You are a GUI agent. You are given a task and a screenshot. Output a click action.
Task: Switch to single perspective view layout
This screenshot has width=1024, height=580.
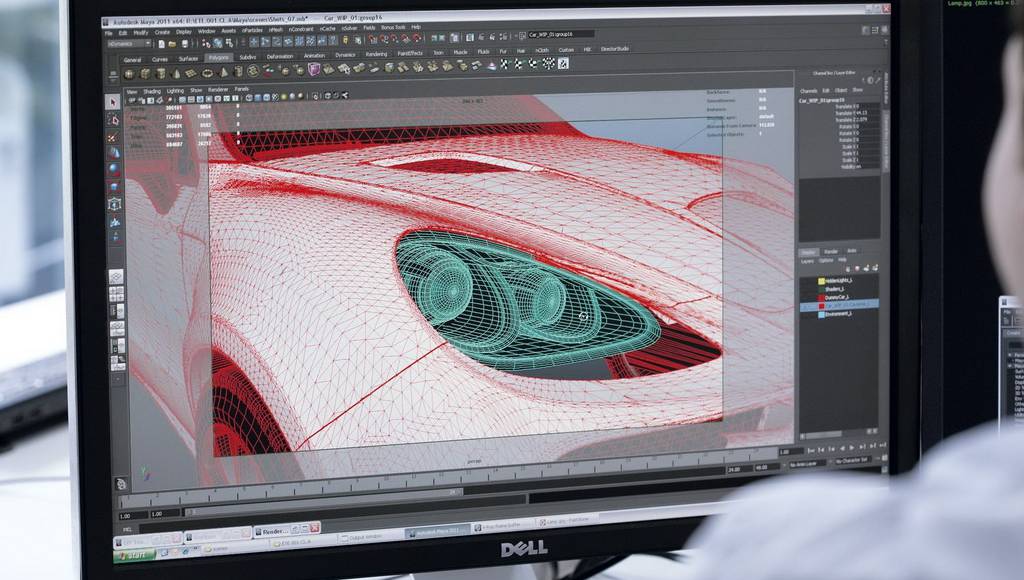coord(116,277)
